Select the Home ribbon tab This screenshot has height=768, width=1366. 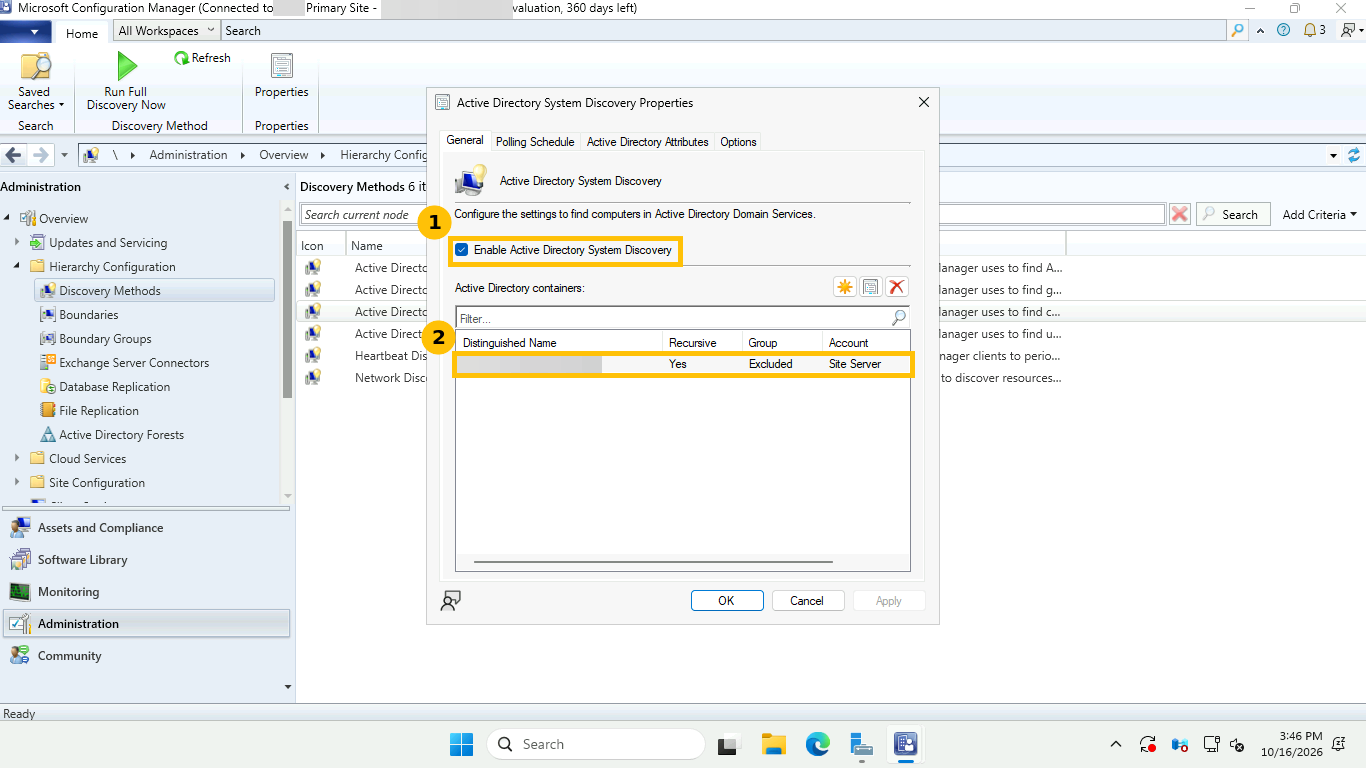point(82,33)
